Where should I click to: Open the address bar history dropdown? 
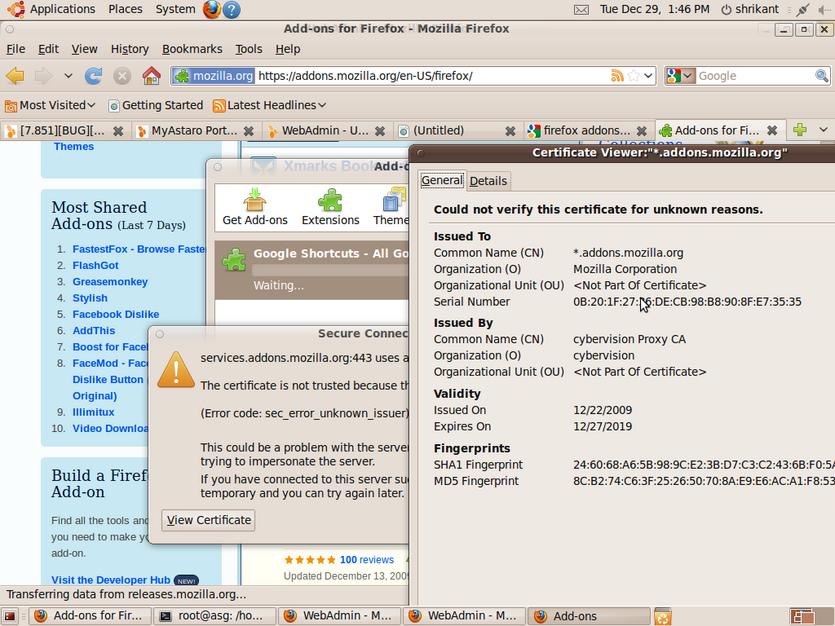[x=648, y=76]
